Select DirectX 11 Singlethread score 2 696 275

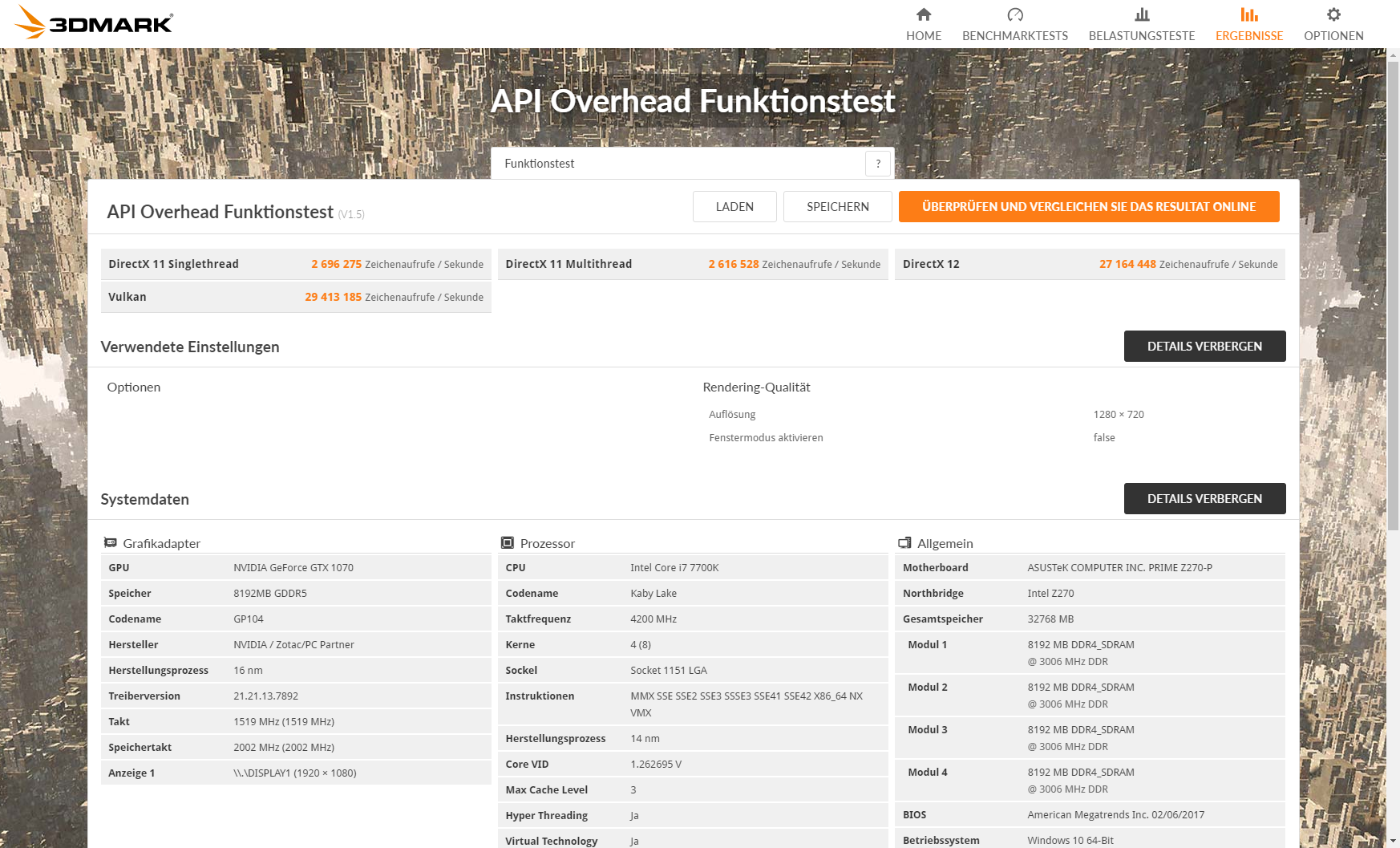point(336,264)
